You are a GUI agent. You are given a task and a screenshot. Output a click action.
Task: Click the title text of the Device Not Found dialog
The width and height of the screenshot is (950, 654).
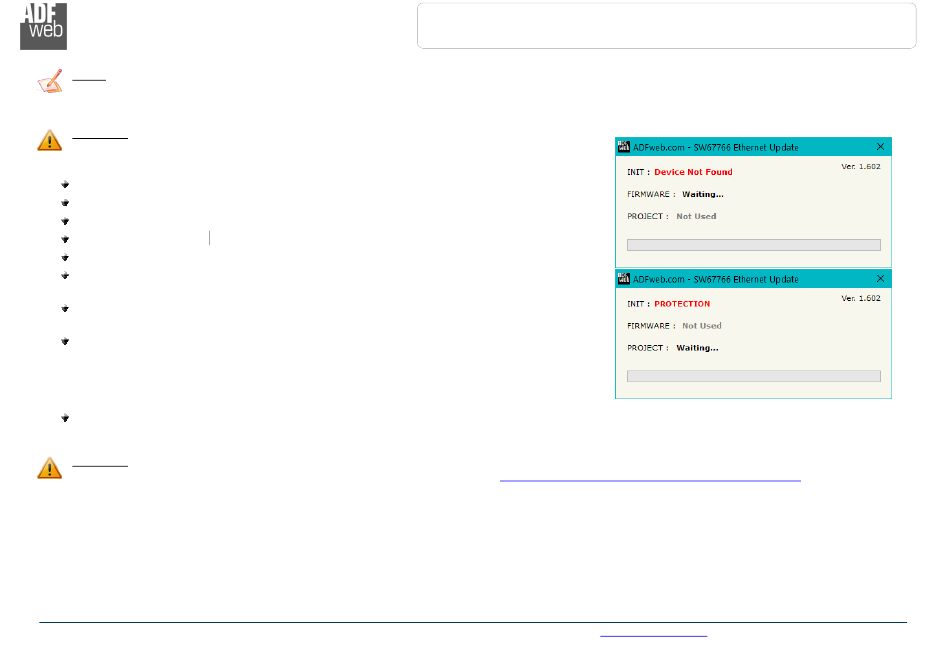click(716, 147)
